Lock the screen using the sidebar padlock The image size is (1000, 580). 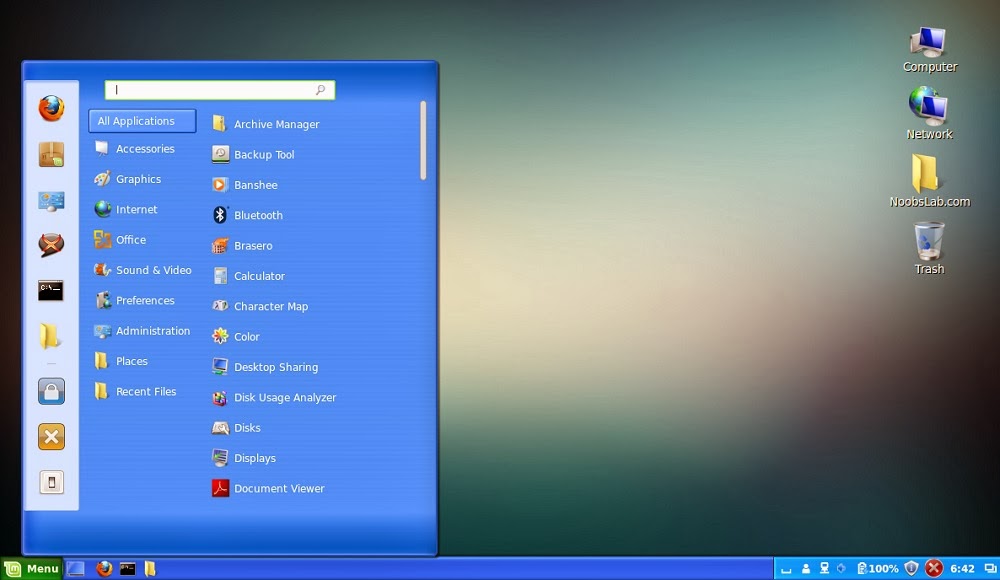(51, 390)
